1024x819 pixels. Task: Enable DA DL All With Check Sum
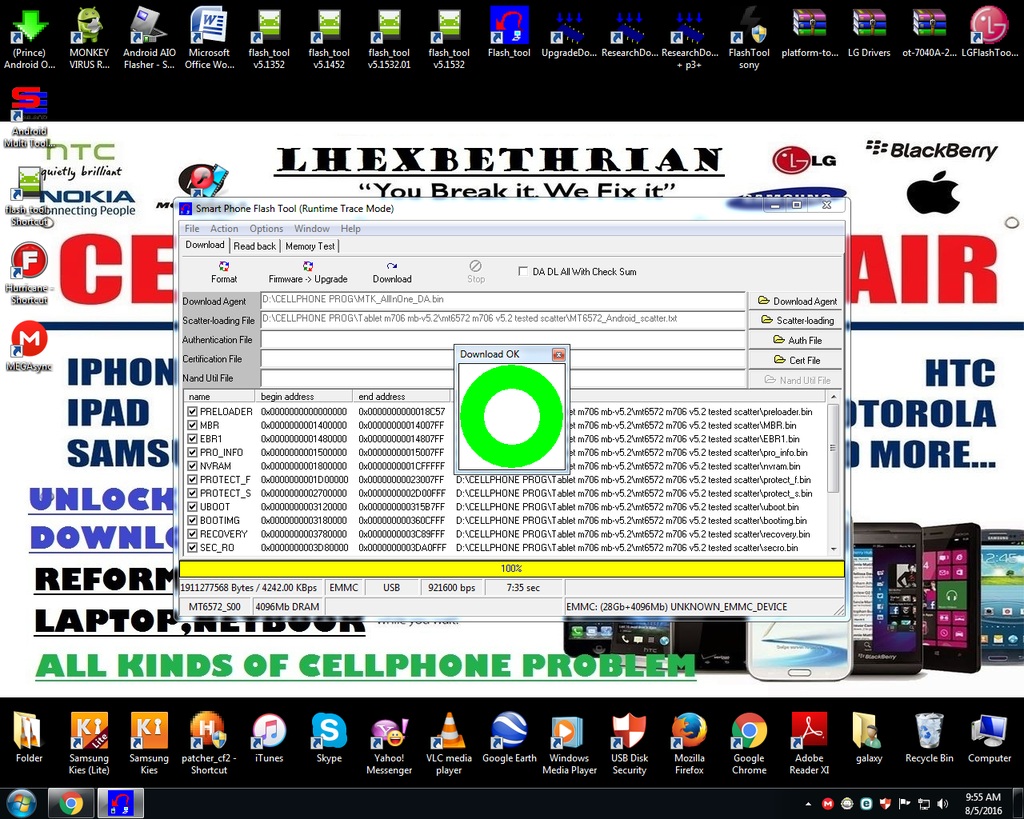coord(523,271)
